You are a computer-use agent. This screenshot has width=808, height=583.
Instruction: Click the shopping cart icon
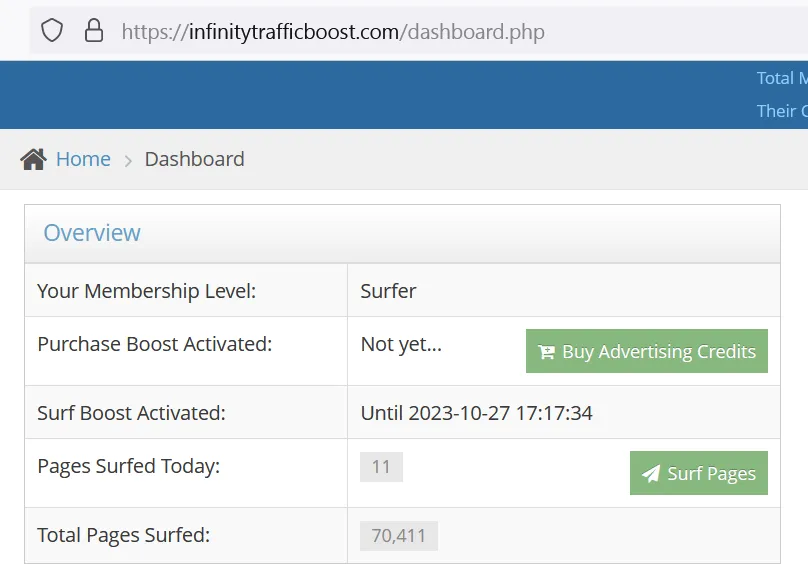[546, 352]
